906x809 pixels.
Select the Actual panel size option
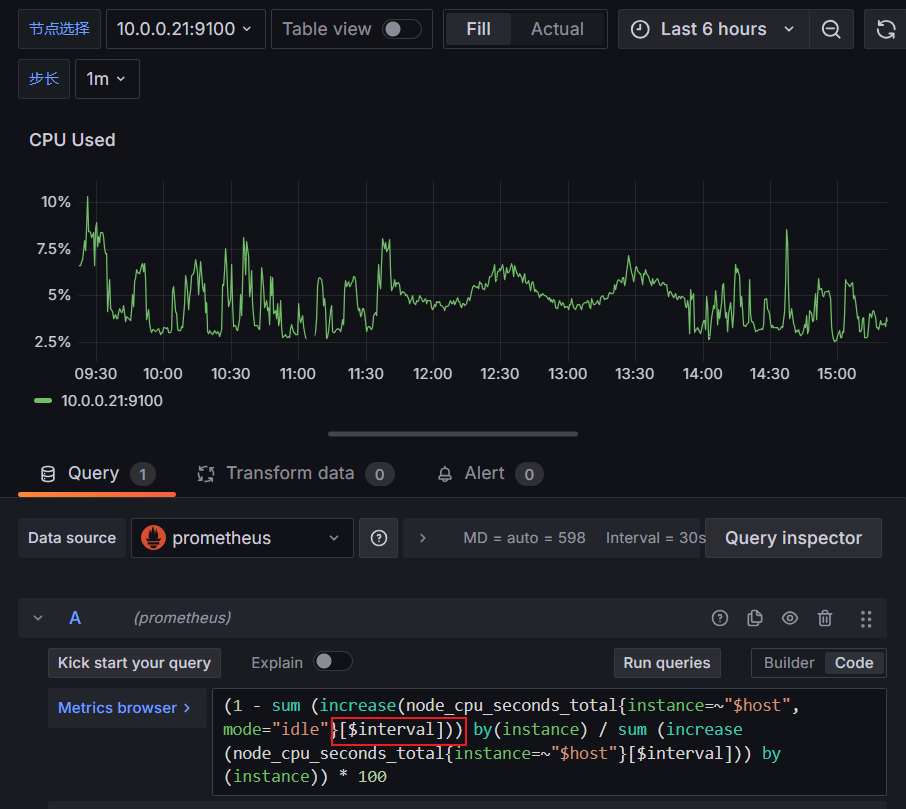557,29
